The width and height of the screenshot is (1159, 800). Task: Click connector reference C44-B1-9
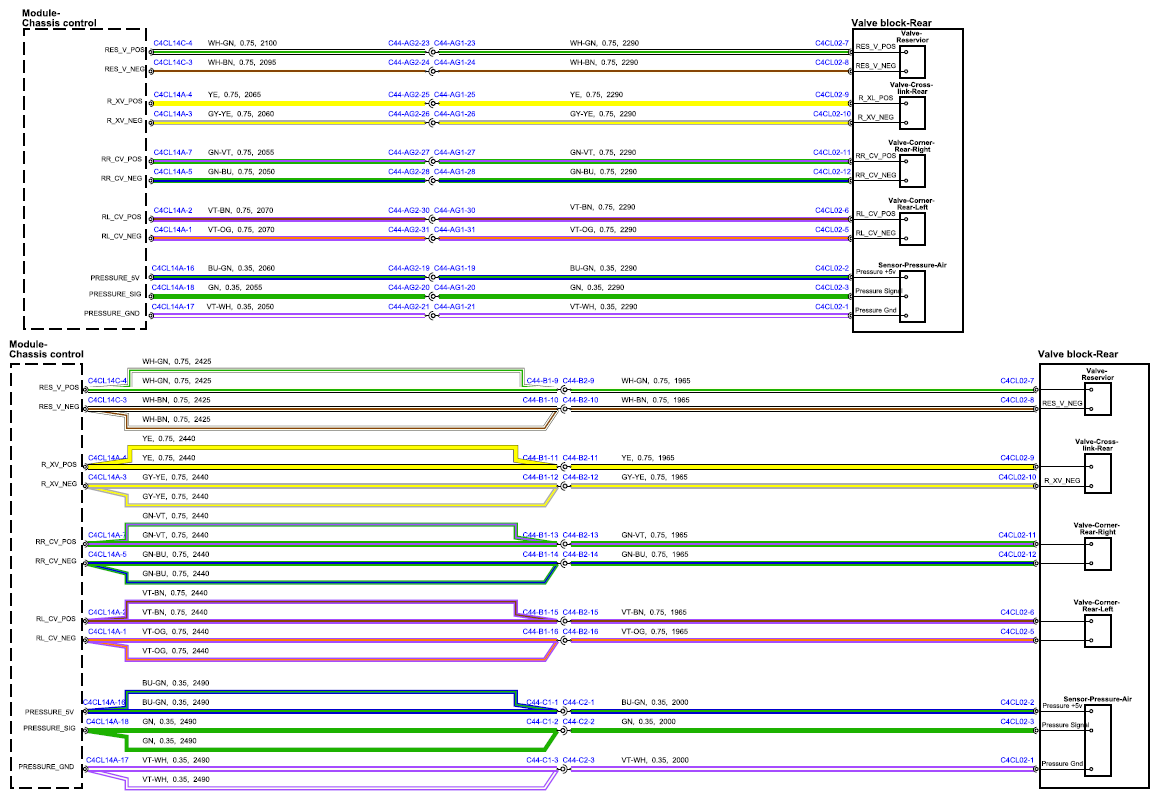point(543,382)
